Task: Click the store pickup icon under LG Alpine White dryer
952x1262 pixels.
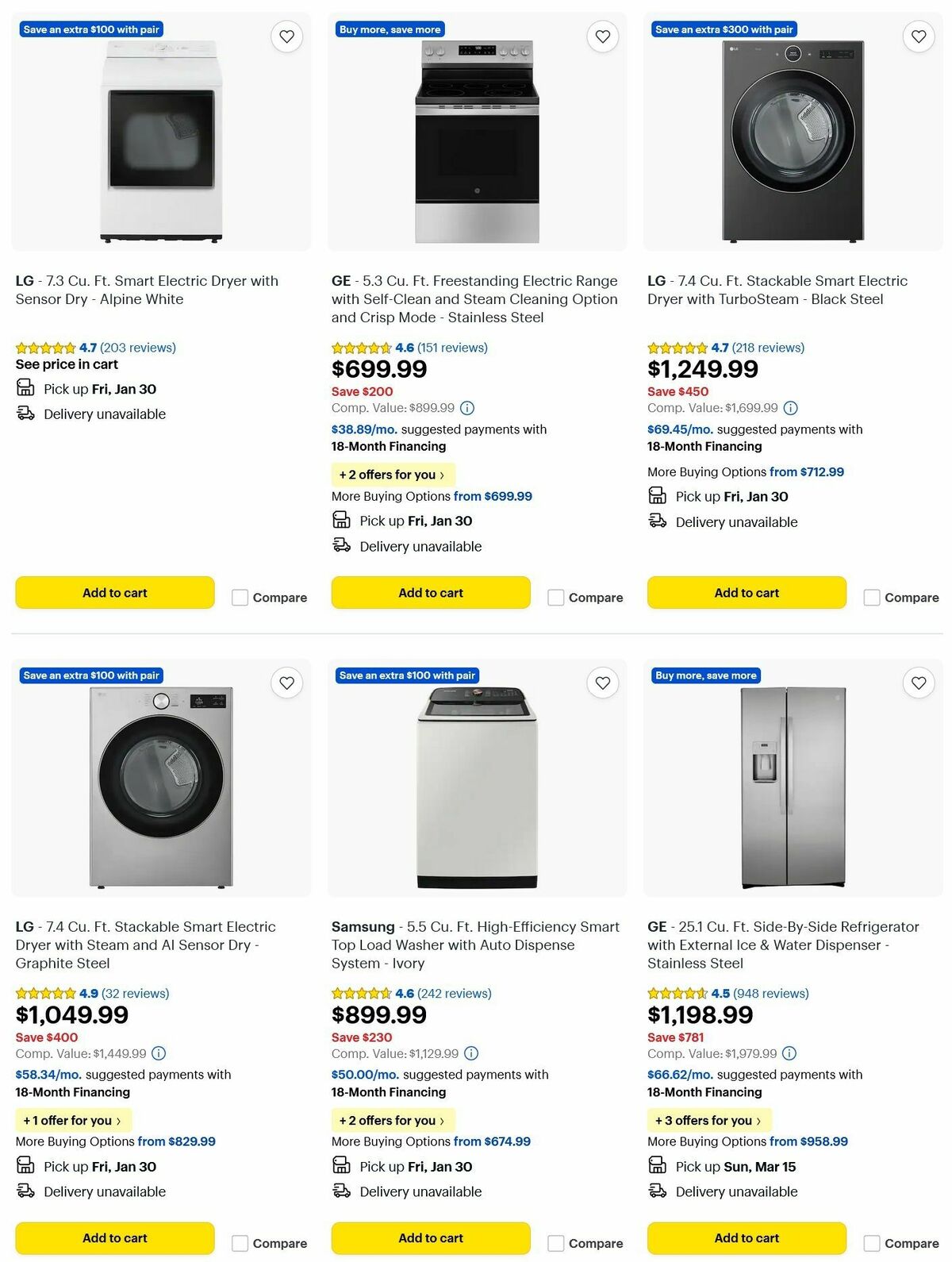Action: click(x=25, y=387)
